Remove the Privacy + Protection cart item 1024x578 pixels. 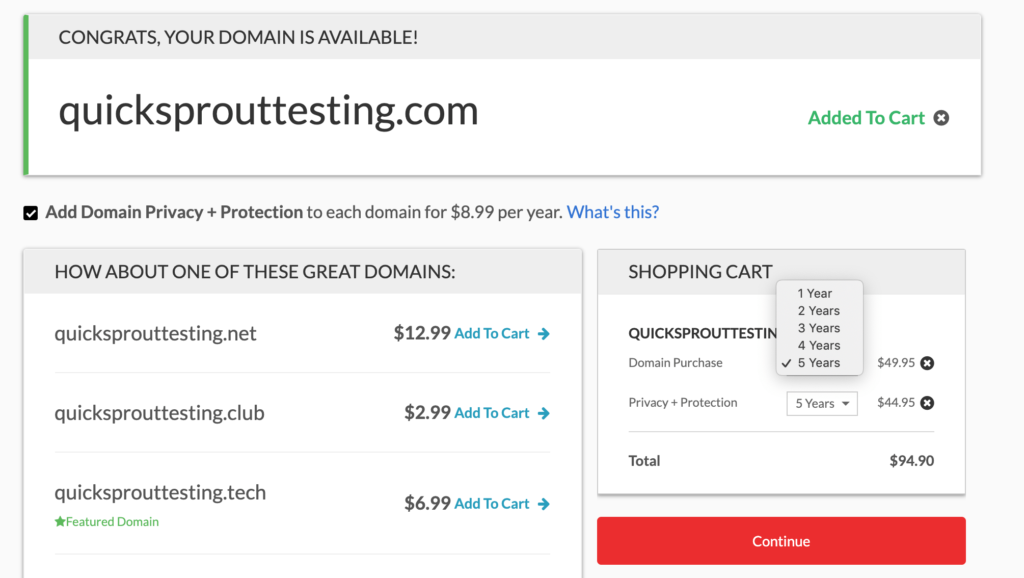pos(927,403)
